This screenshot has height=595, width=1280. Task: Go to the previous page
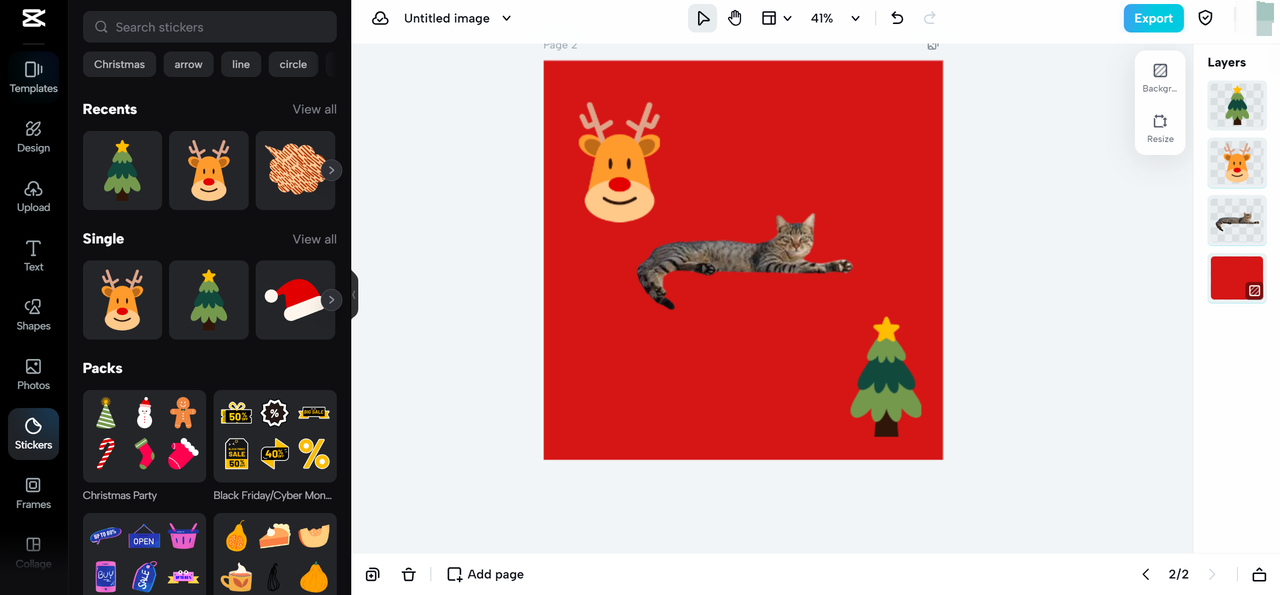click(x=1146, y=574)
